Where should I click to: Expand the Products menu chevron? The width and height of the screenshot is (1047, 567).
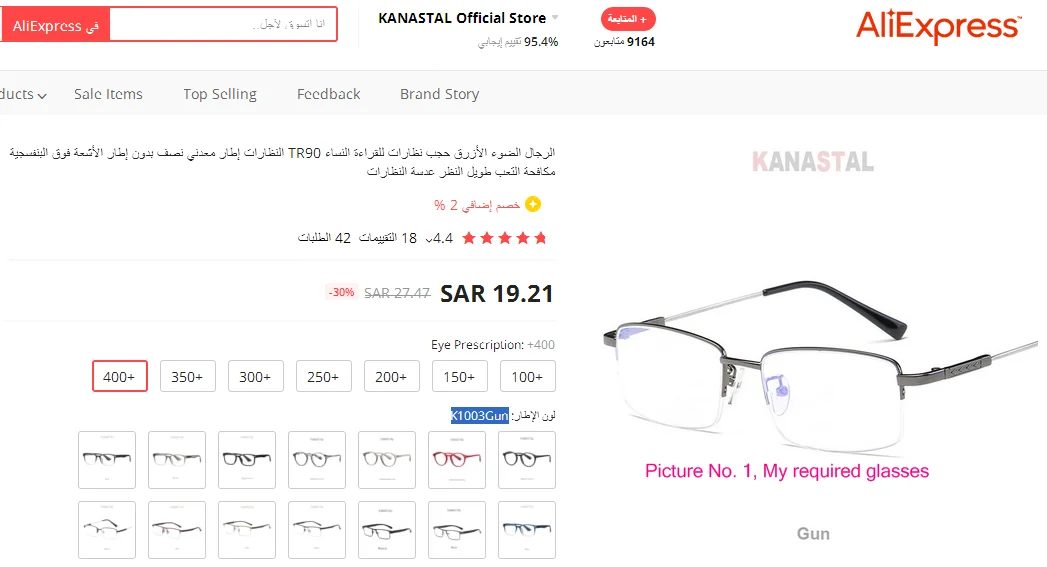click(x=42, y=96)
